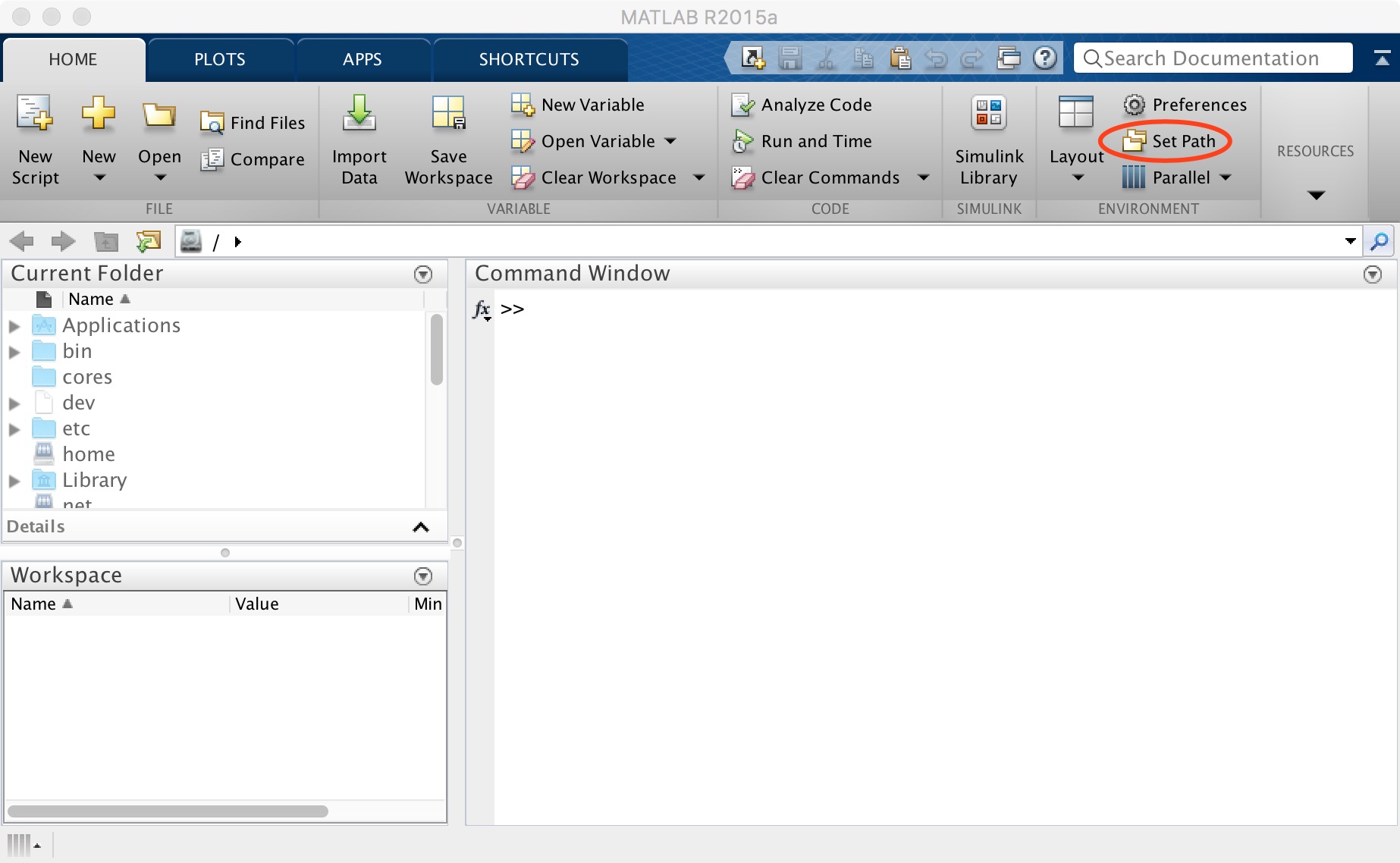
Task: Click the Workspace horizontal scrollbar
Action: pos(168,811)
